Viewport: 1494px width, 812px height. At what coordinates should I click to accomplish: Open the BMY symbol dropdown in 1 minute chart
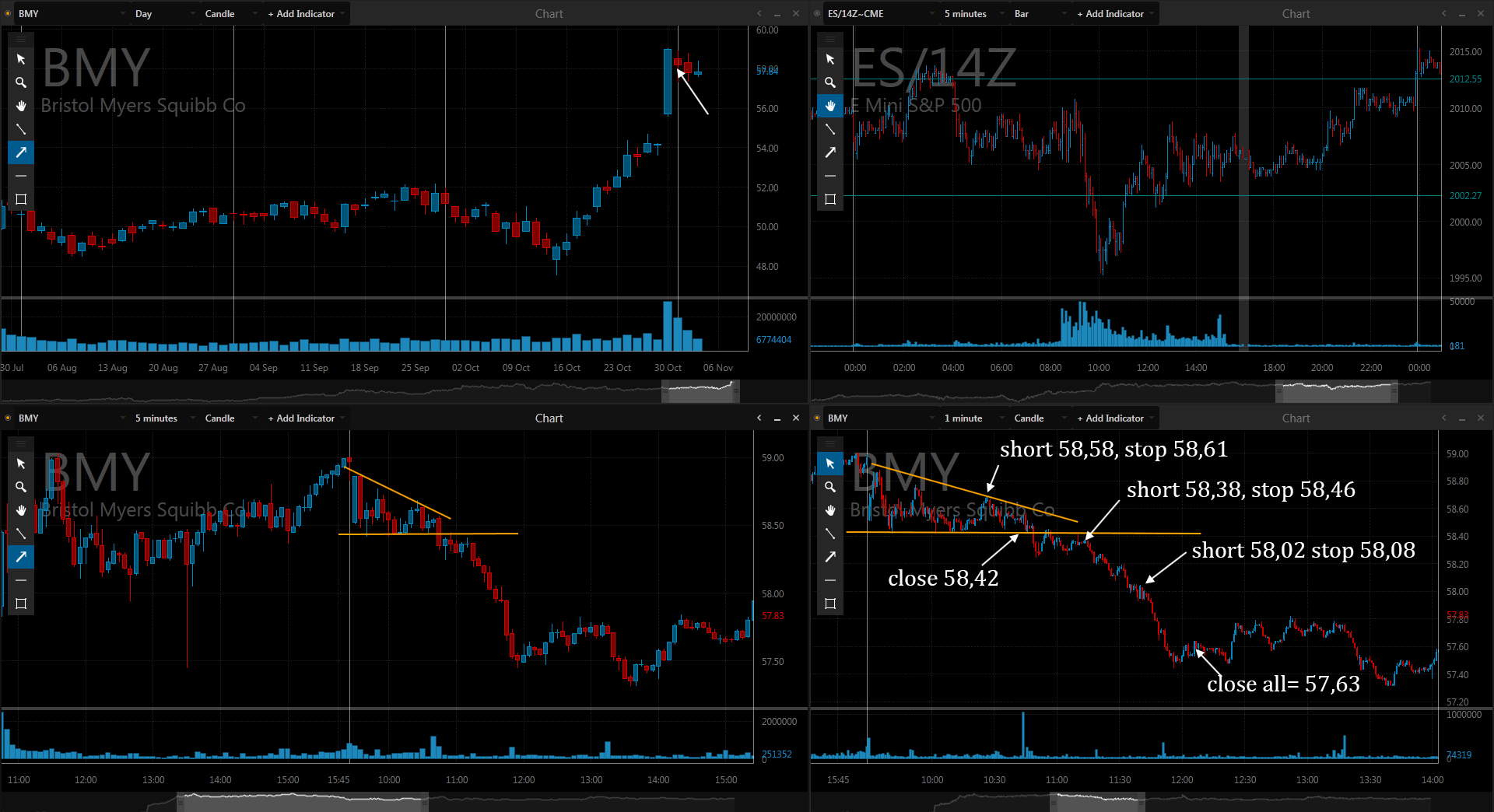(x=880, y=418)
